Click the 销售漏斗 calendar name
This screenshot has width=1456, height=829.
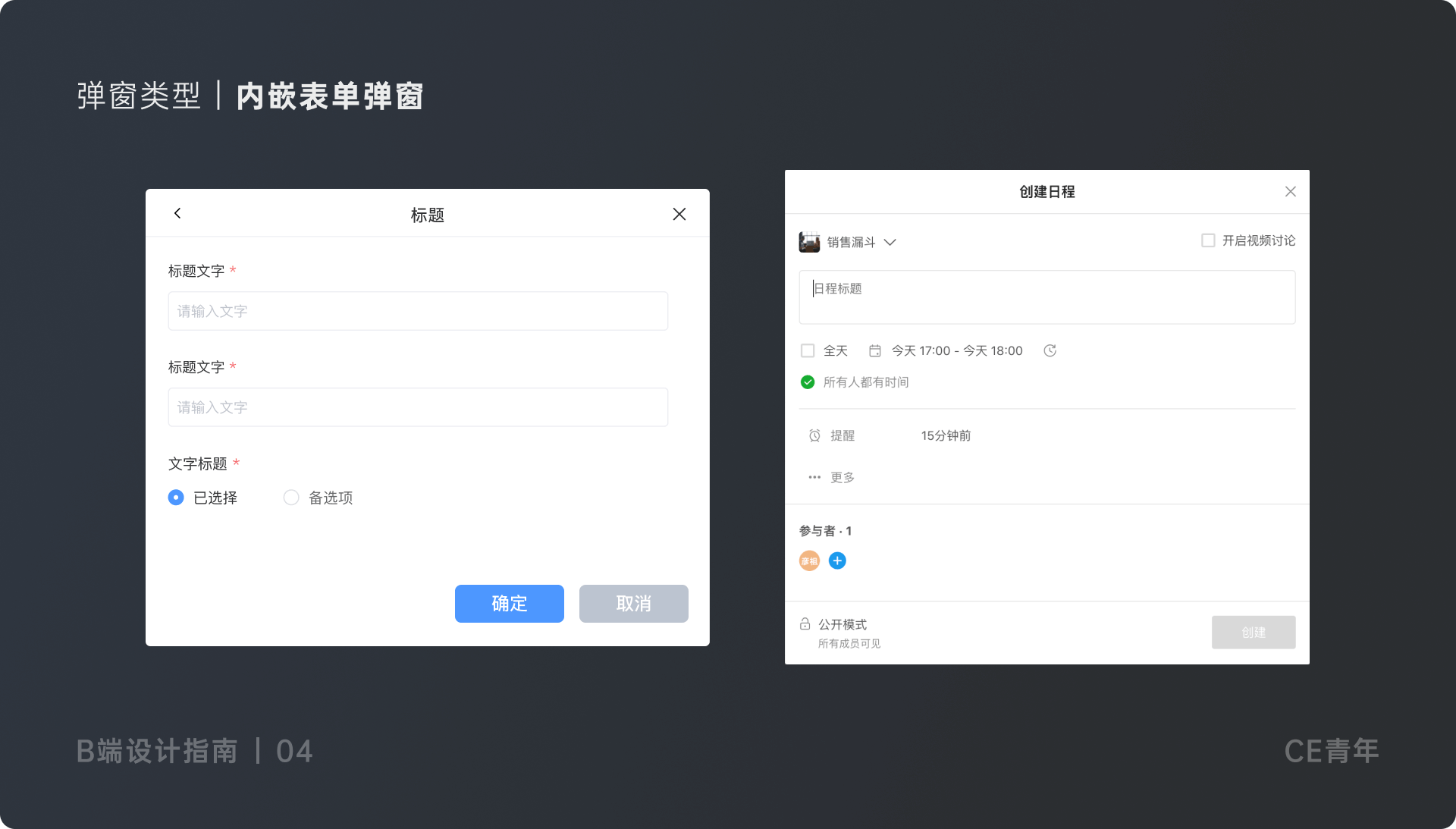pos(851,242)
